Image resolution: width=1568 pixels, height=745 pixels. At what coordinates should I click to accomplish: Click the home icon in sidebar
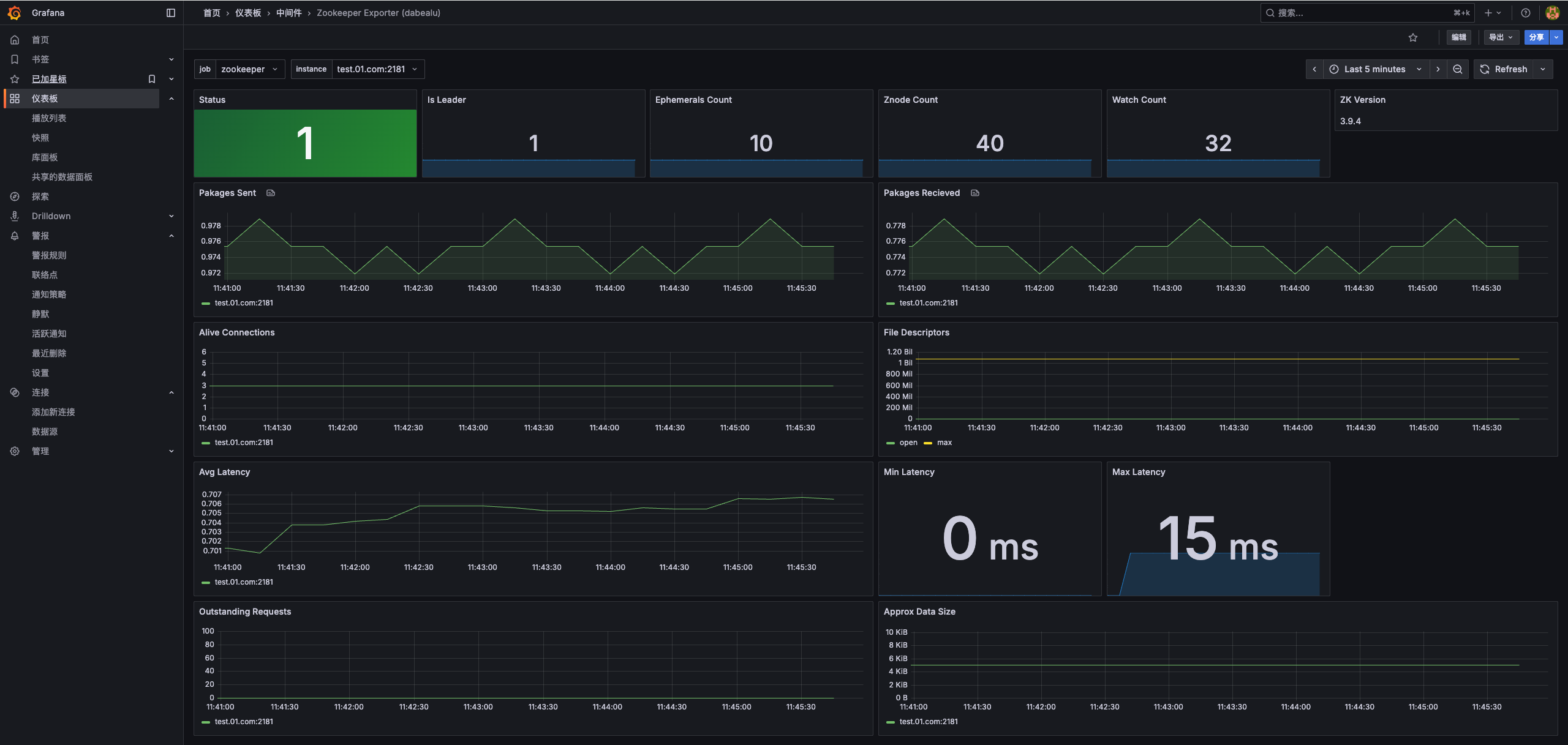(x=15, y=40)
